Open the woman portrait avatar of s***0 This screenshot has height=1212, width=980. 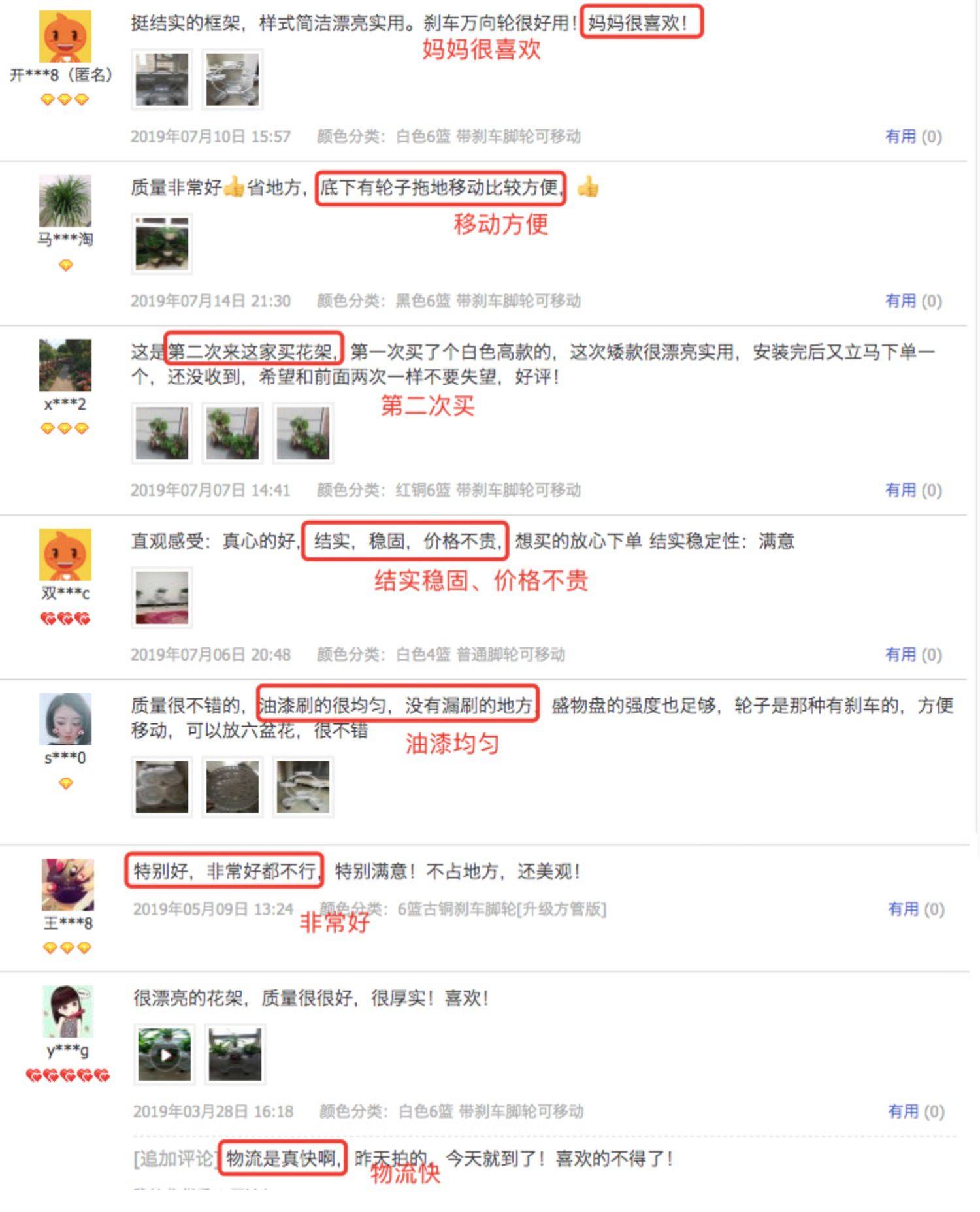(65, 719)
